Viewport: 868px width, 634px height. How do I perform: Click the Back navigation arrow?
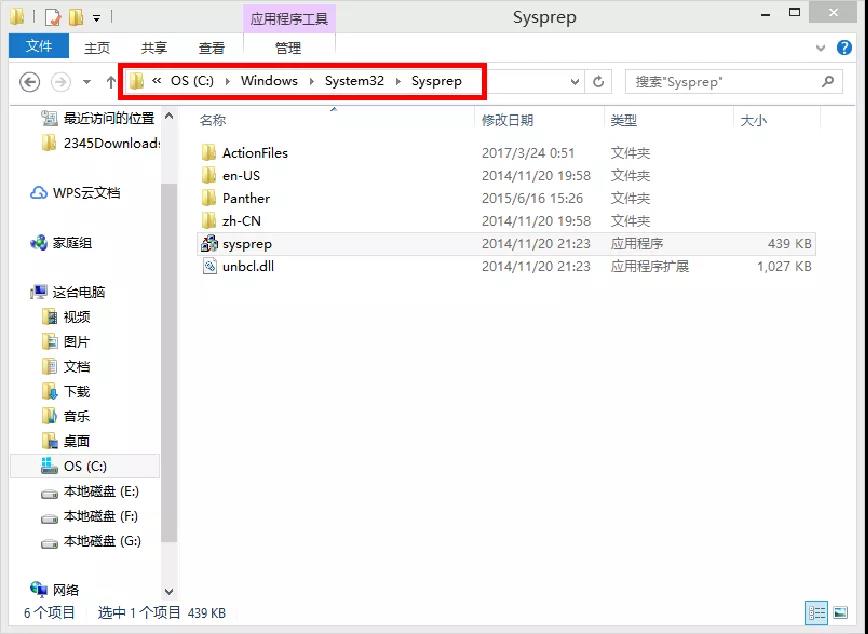click(30, 82)
